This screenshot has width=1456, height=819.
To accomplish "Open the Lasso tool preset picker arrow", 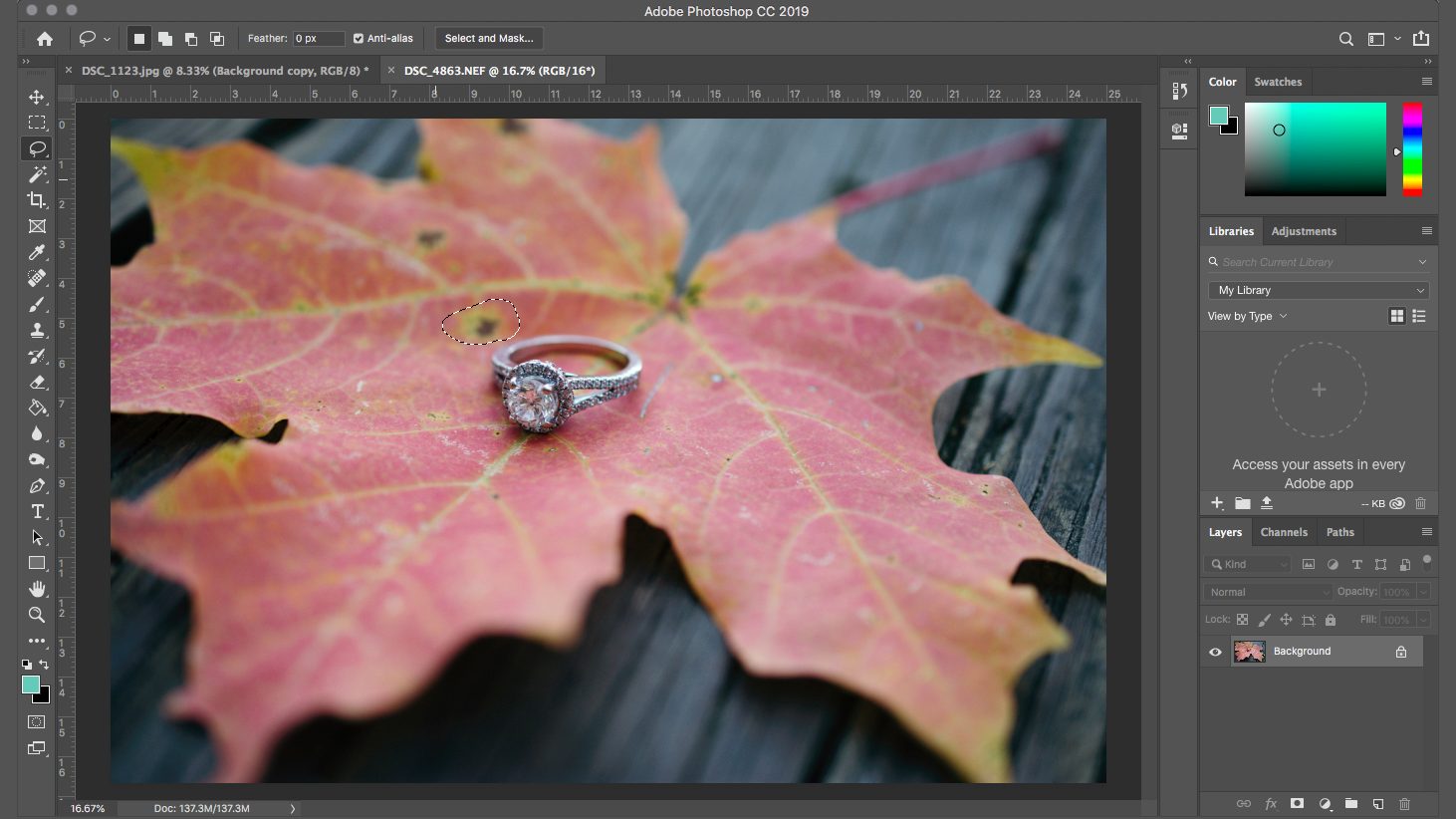I will [107, 40].
